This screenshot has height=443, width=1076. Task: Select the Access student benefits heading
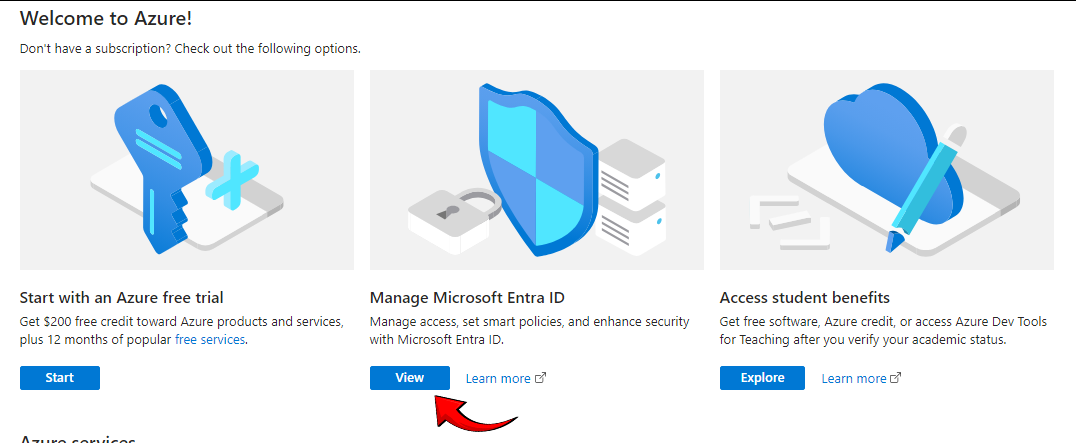(x=805, y=298)
